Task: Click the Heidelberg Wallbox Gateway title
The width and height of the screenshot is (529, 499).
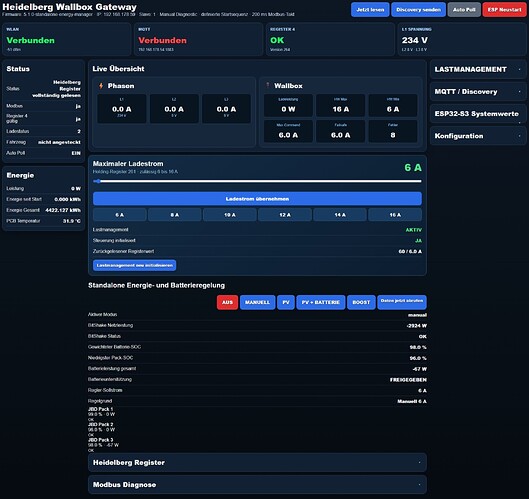Action: click(x=69, y=7)
